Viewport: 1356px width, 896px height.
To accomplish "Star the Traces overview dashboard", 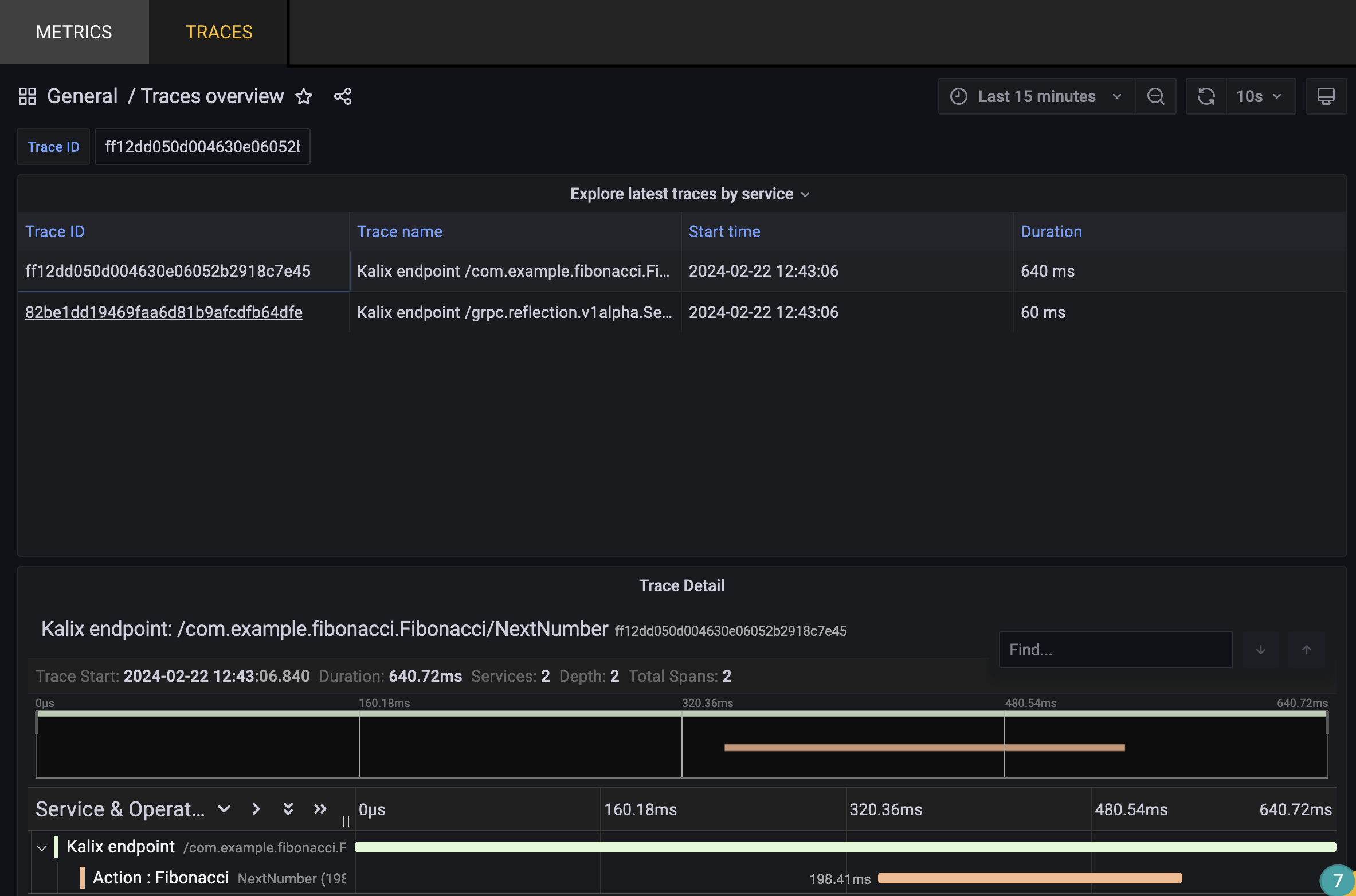I will (x=304, y=96).
